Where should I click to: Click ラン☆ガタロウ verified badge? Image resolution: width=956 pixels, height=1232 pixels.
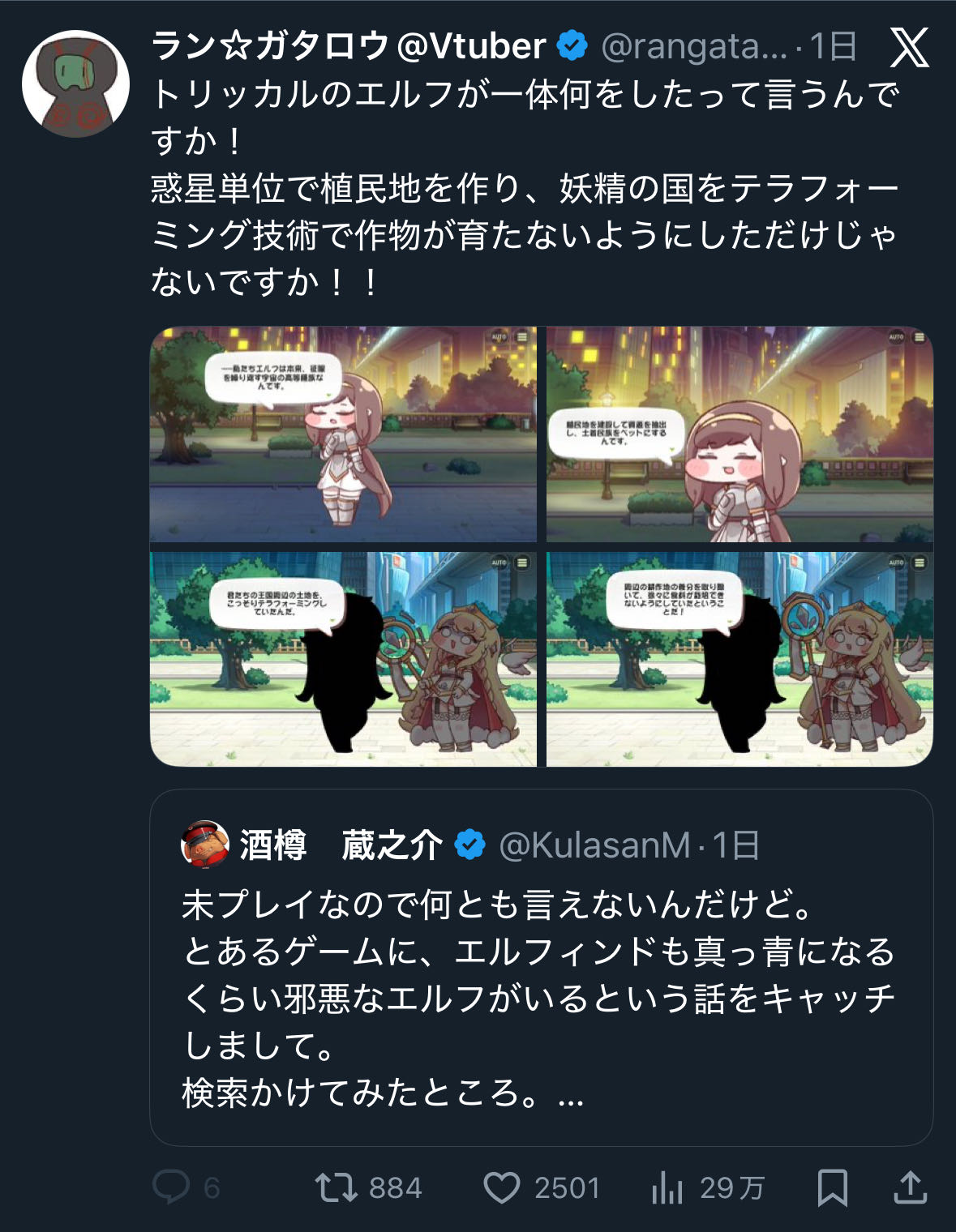coord(572,46)
